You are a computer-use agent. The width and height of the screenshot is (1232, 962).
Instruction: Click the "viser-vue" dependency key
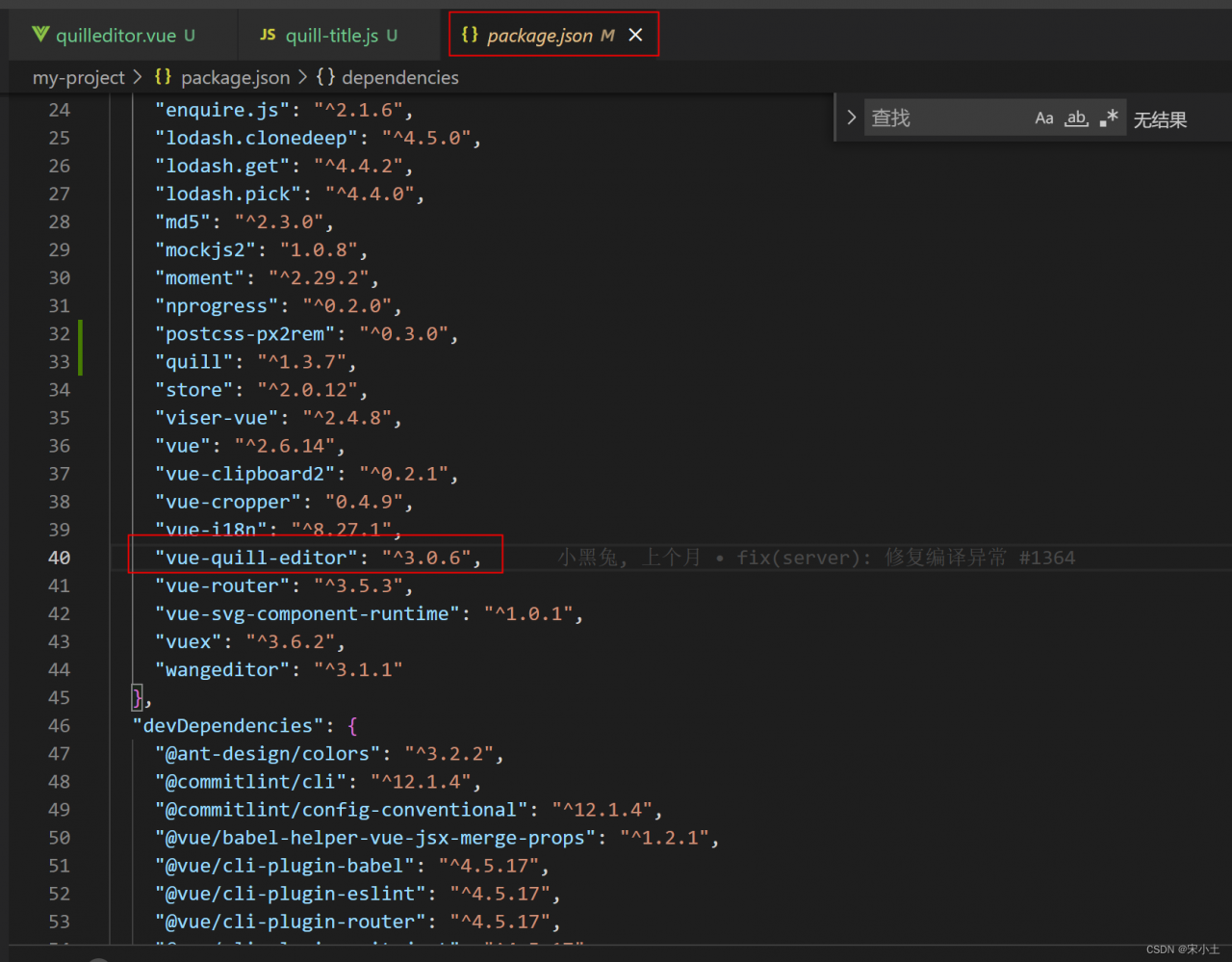point(217,418)
